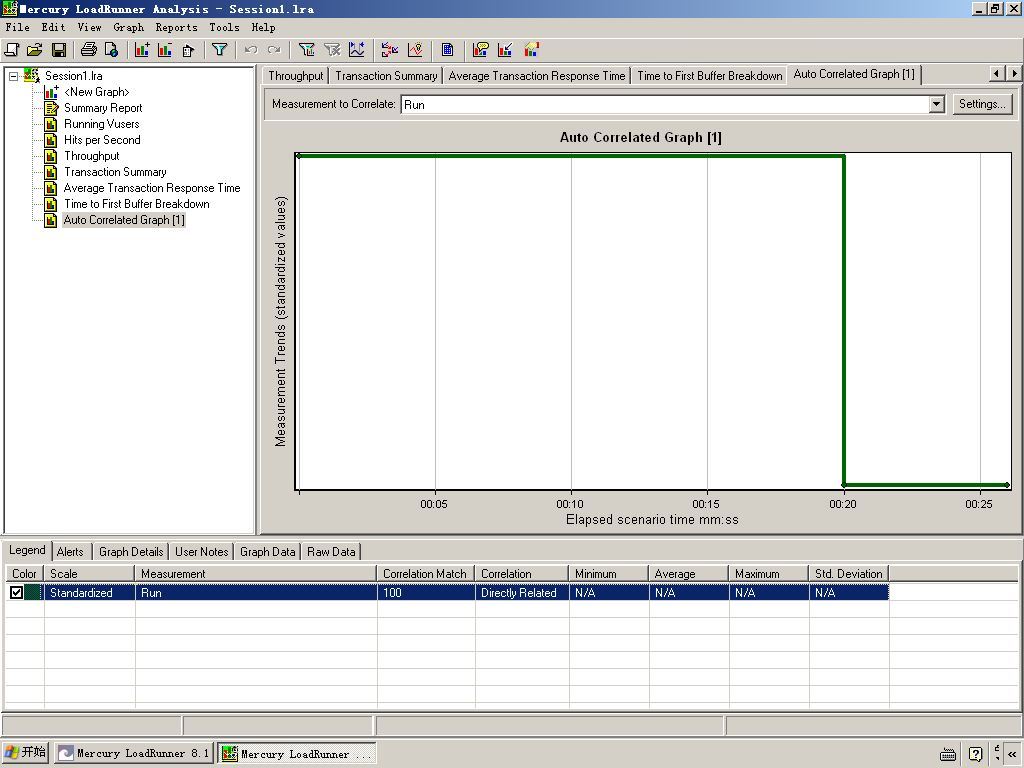Click the 100 correlation match value
Viewport: 1024px width, 768px height.
click(x=426, y=592)
